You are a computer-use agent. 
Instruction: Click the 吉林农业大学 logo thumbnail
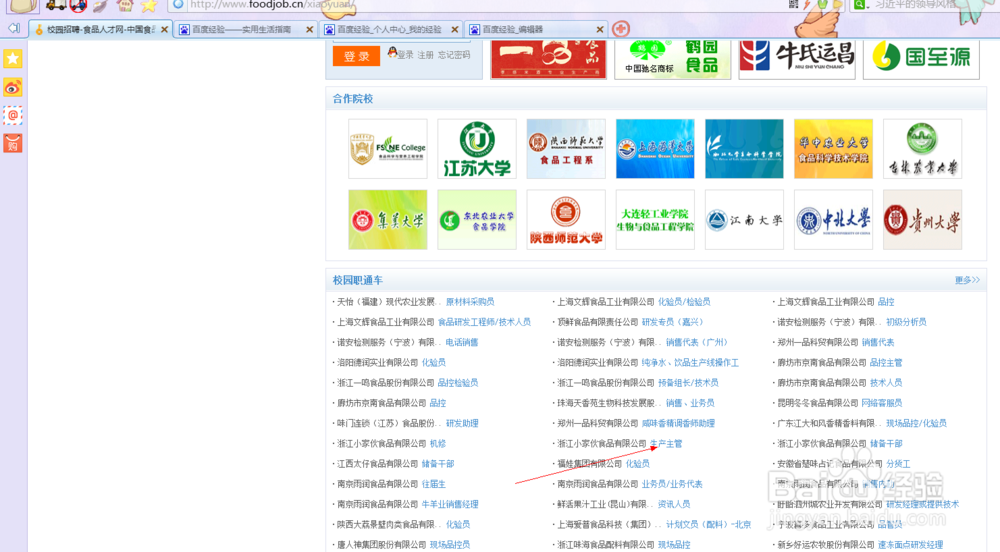pyautogui.click(x=922, y=149)
